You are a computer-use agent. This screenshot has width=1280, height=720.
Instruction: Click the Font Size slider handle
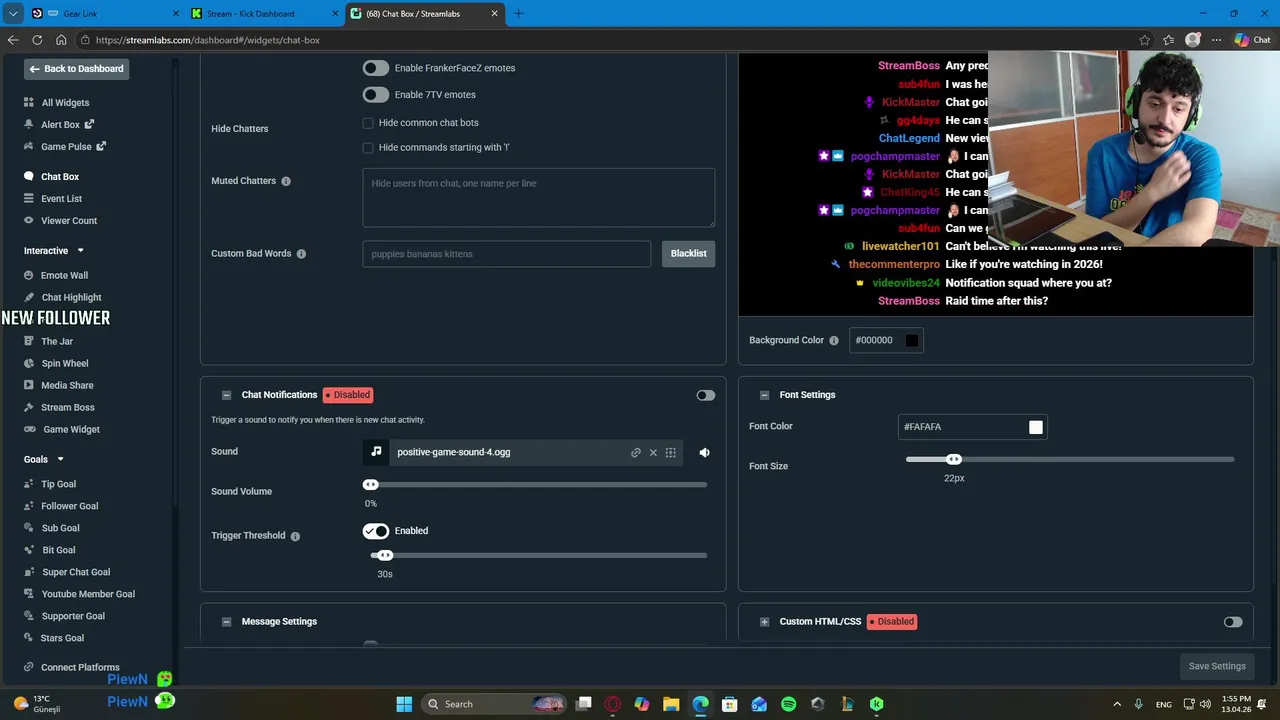tap(954, 460)
